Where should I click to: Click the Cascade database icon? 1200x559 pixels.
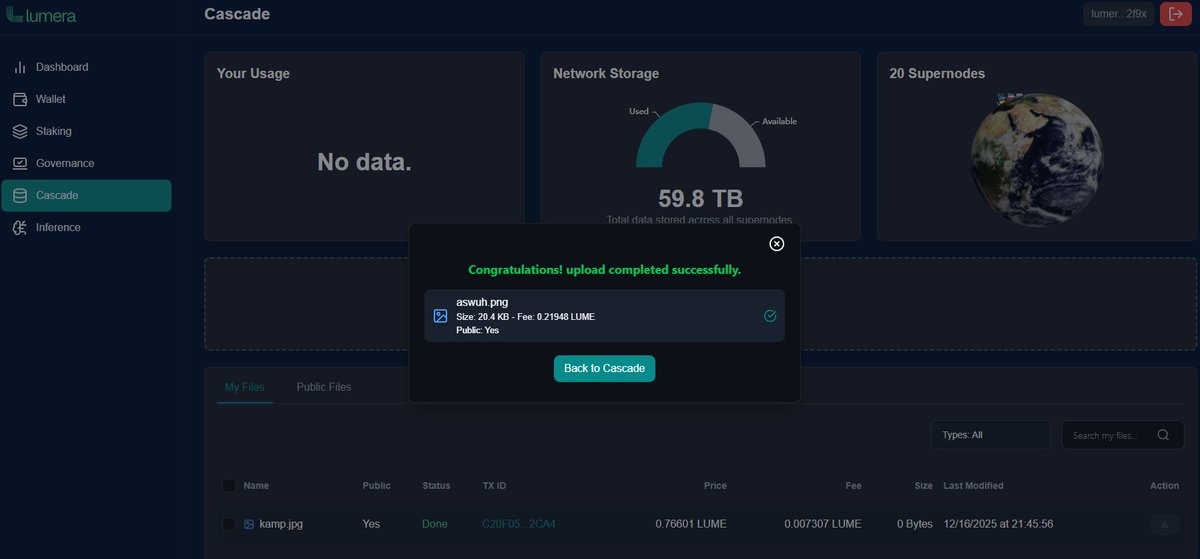coord(19,195)
